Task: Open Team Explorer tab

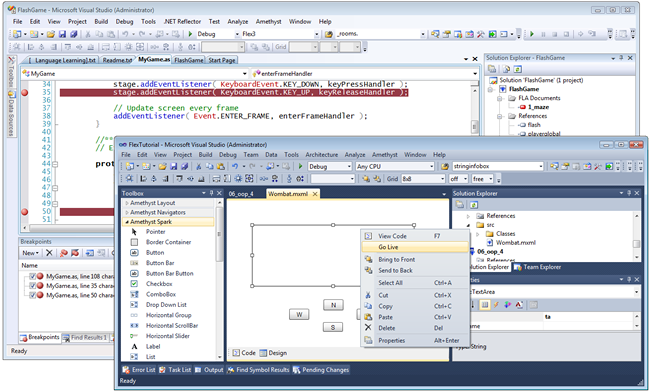Action: click(x=538, y=267)
